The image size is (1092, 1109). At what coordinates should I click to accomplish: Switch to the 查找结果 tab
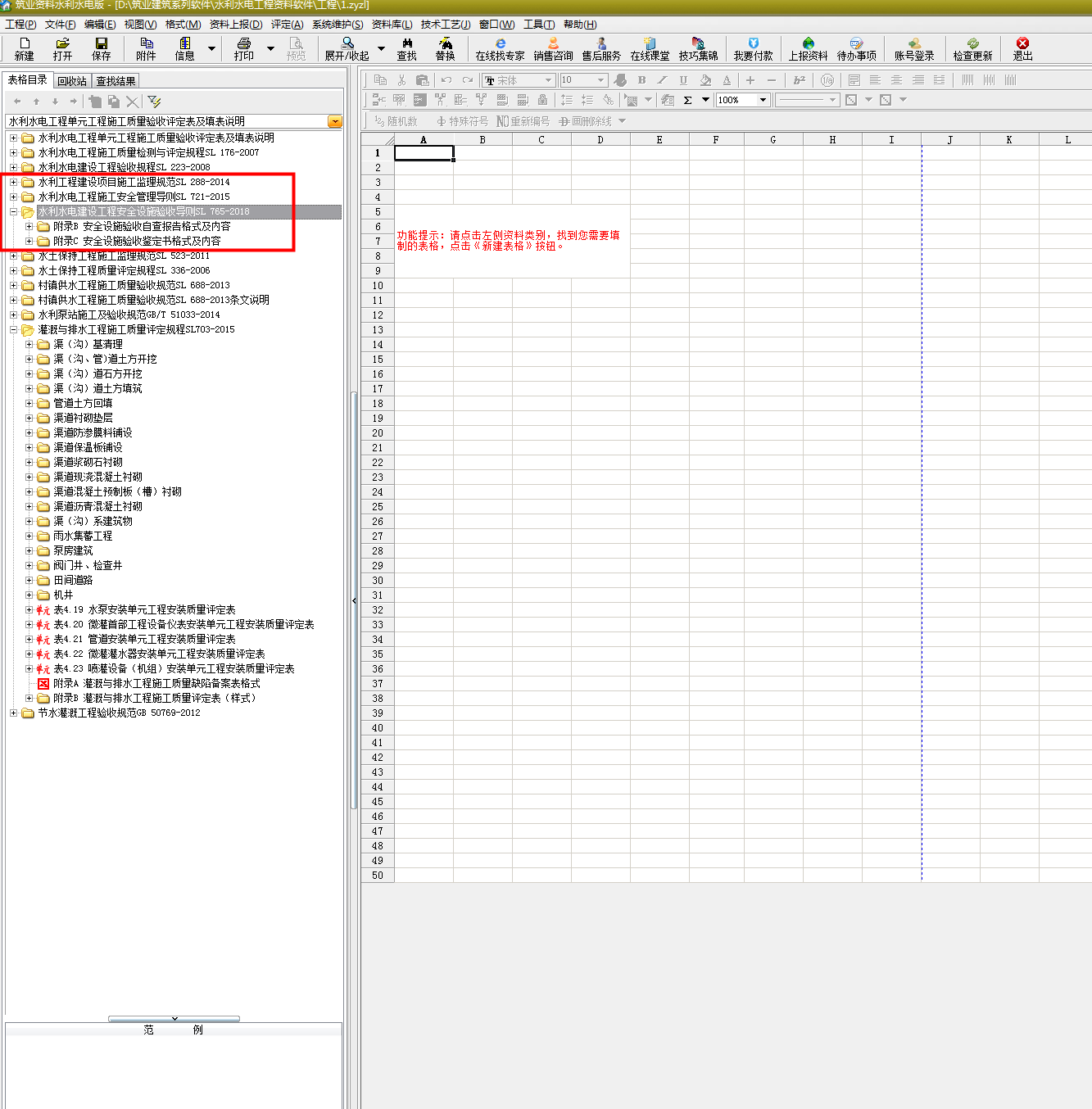click(116, 81)
